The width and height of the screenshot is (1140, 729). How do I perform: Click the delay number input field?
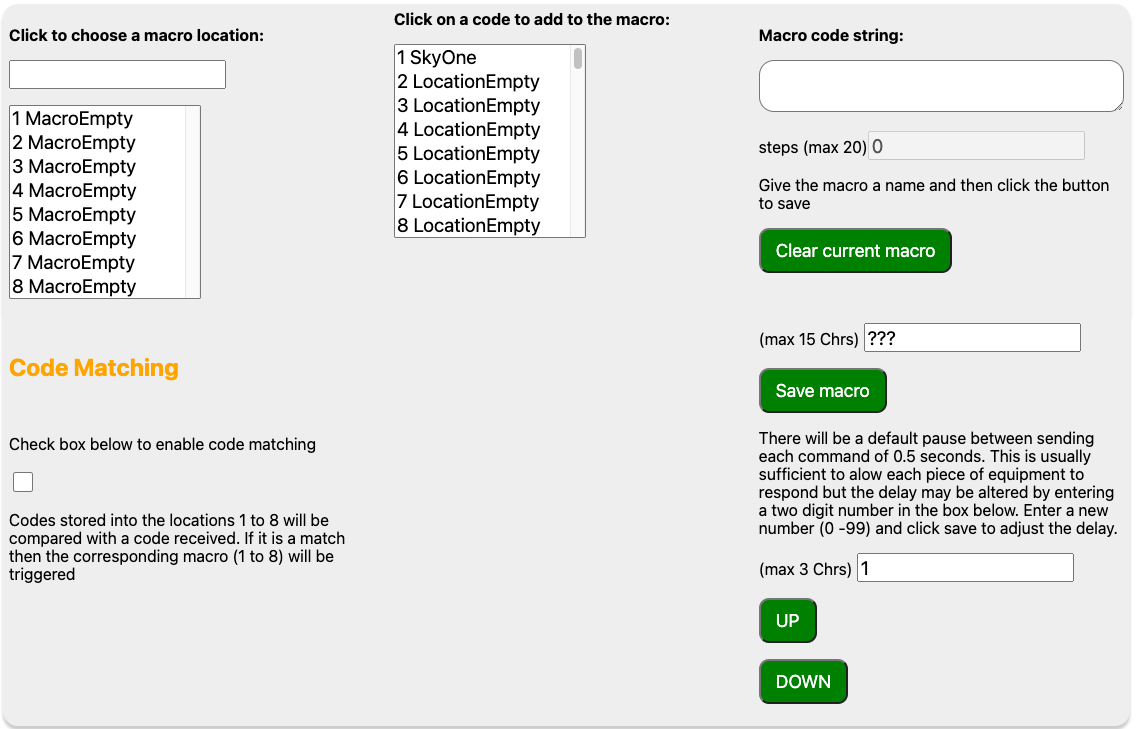point(965,568)
